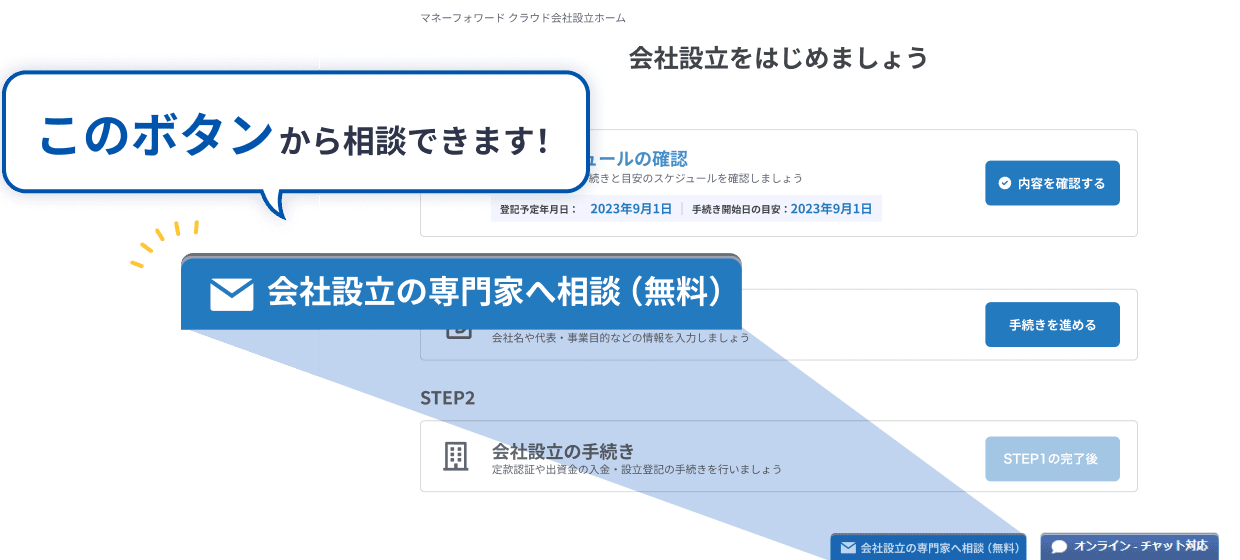
Task: Click the STEP2 section label
Action: (x=447, y=398)
